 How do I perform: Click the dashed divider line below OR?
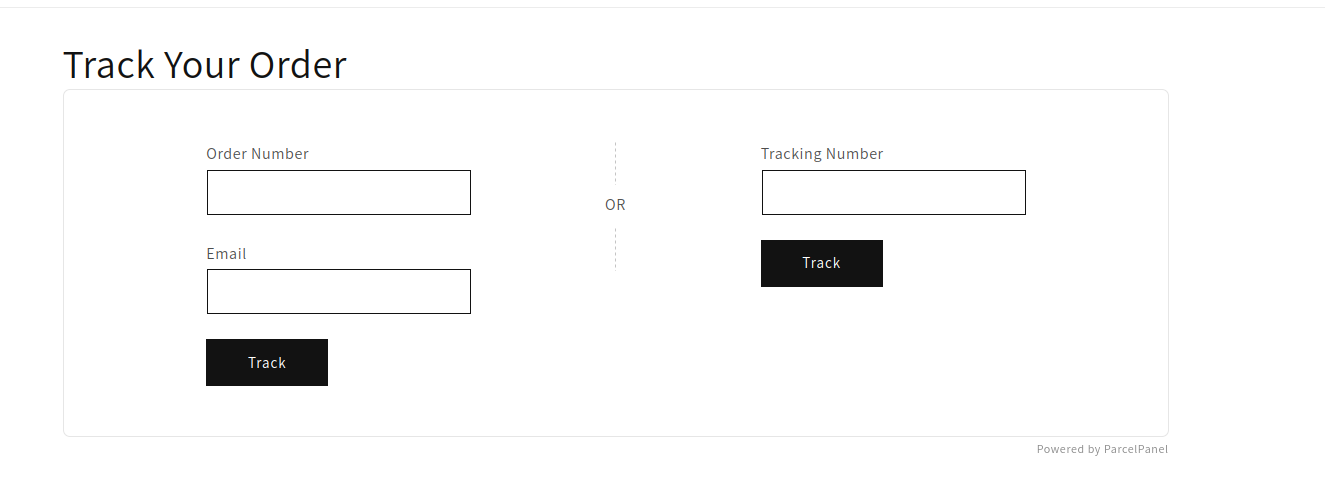click(x=615, y=248)
